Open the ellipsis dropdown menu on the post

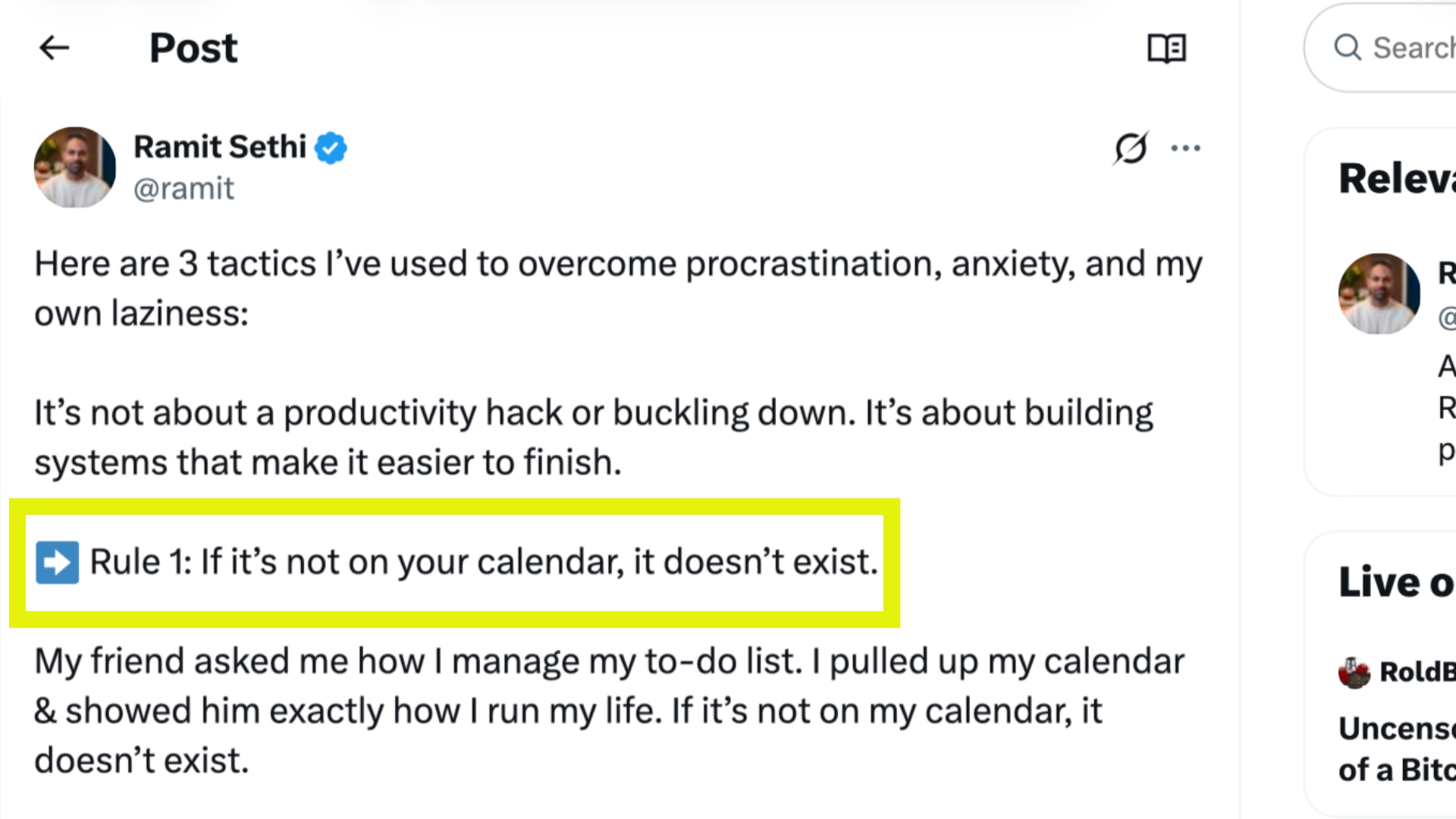(1186, 149)
